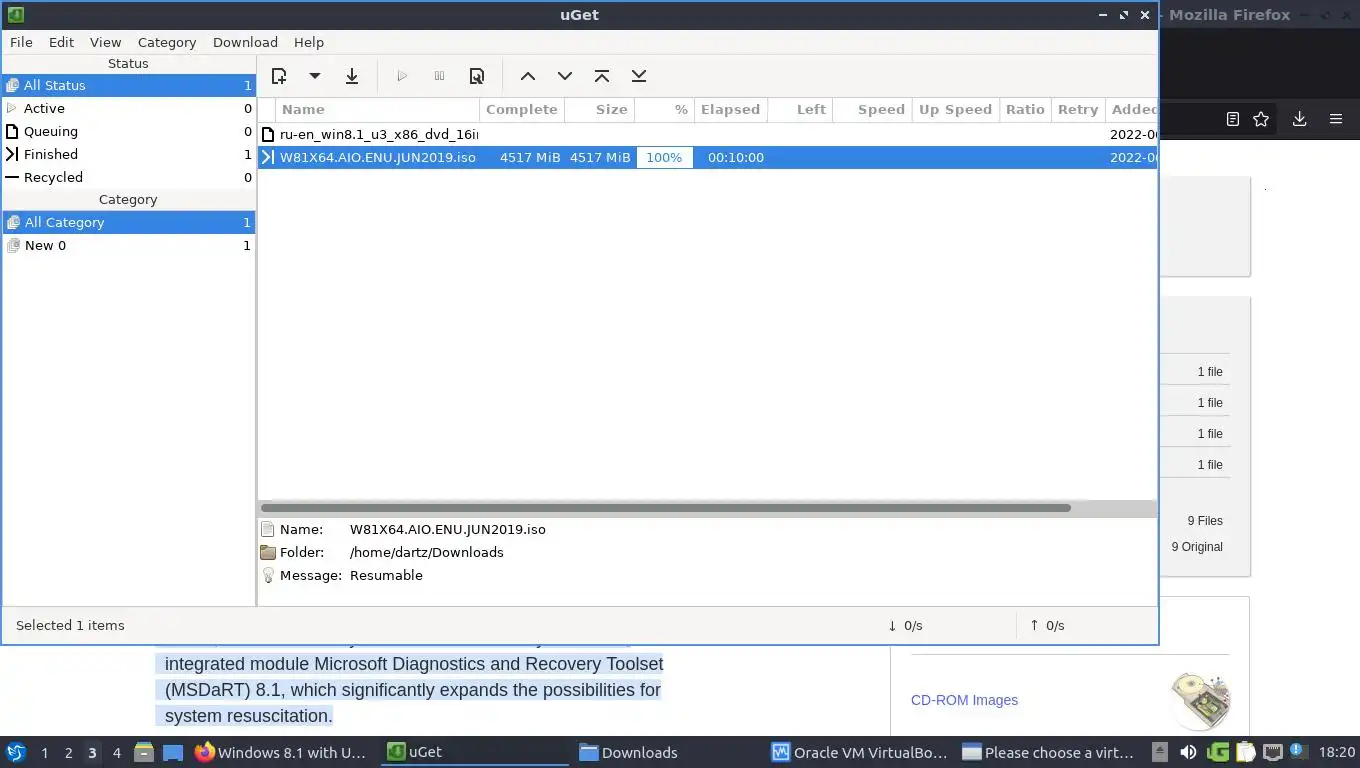Open the file manager launcher in taskbar
This screenshot has height=768, width=1360.
[x=144, y=752]
